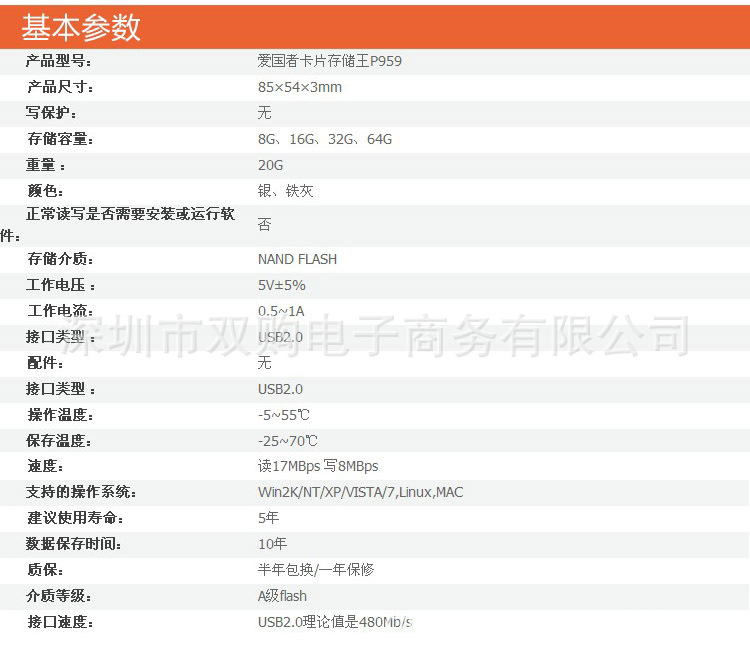Click the current value 0.5~1A
750x654 pixels.
click(x=281, y=311)
